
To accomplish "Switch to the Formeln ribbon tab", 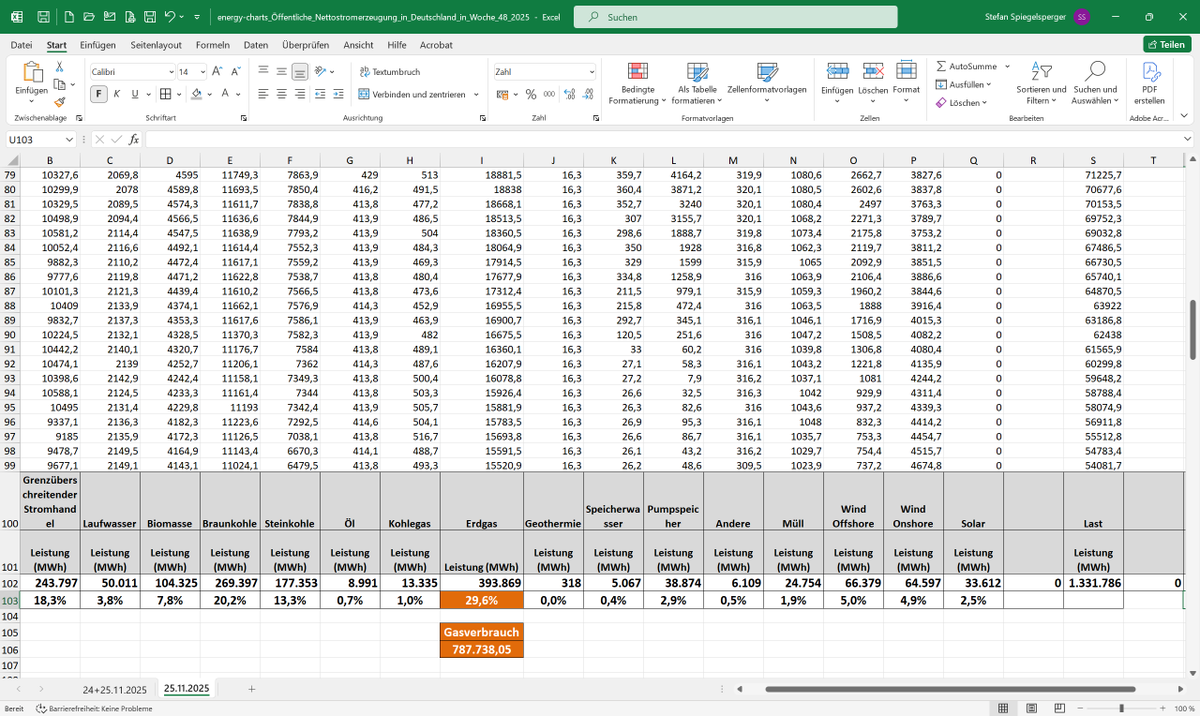I will point(213,45).
